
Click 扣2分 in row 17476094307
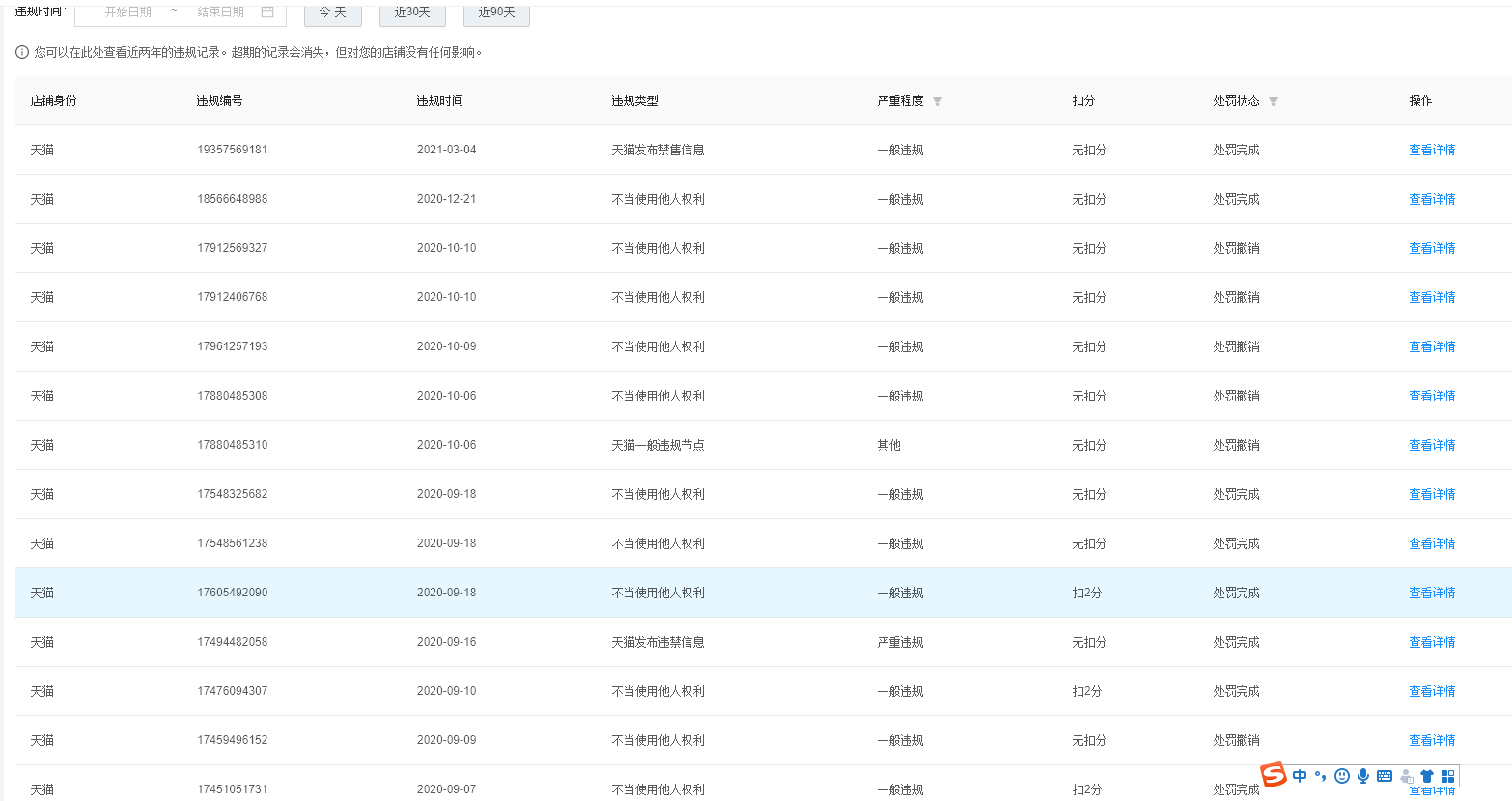[1086, 691]
